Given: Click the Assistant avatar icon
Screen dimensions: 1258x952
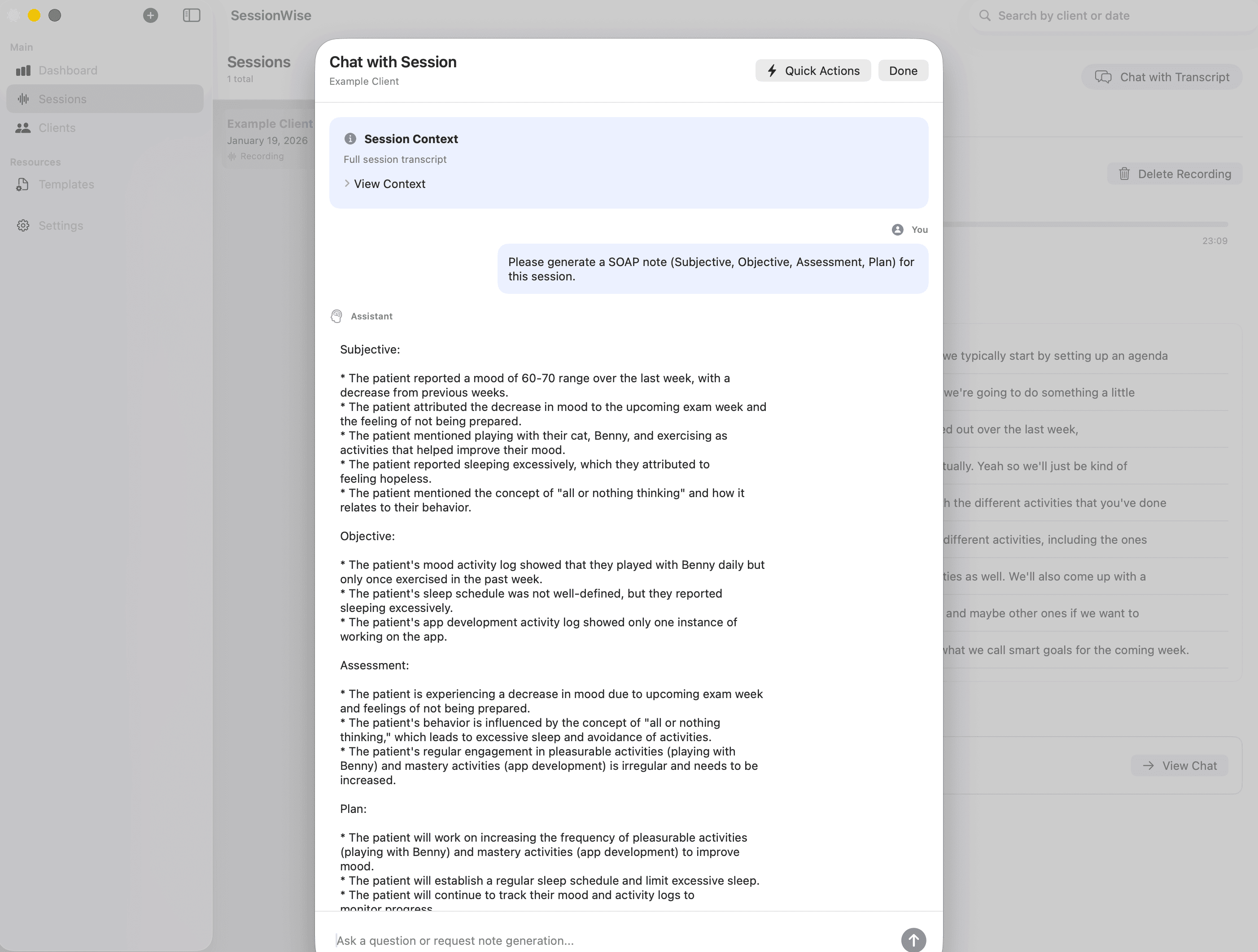Looking at the screenshot, I should (336, 316).
